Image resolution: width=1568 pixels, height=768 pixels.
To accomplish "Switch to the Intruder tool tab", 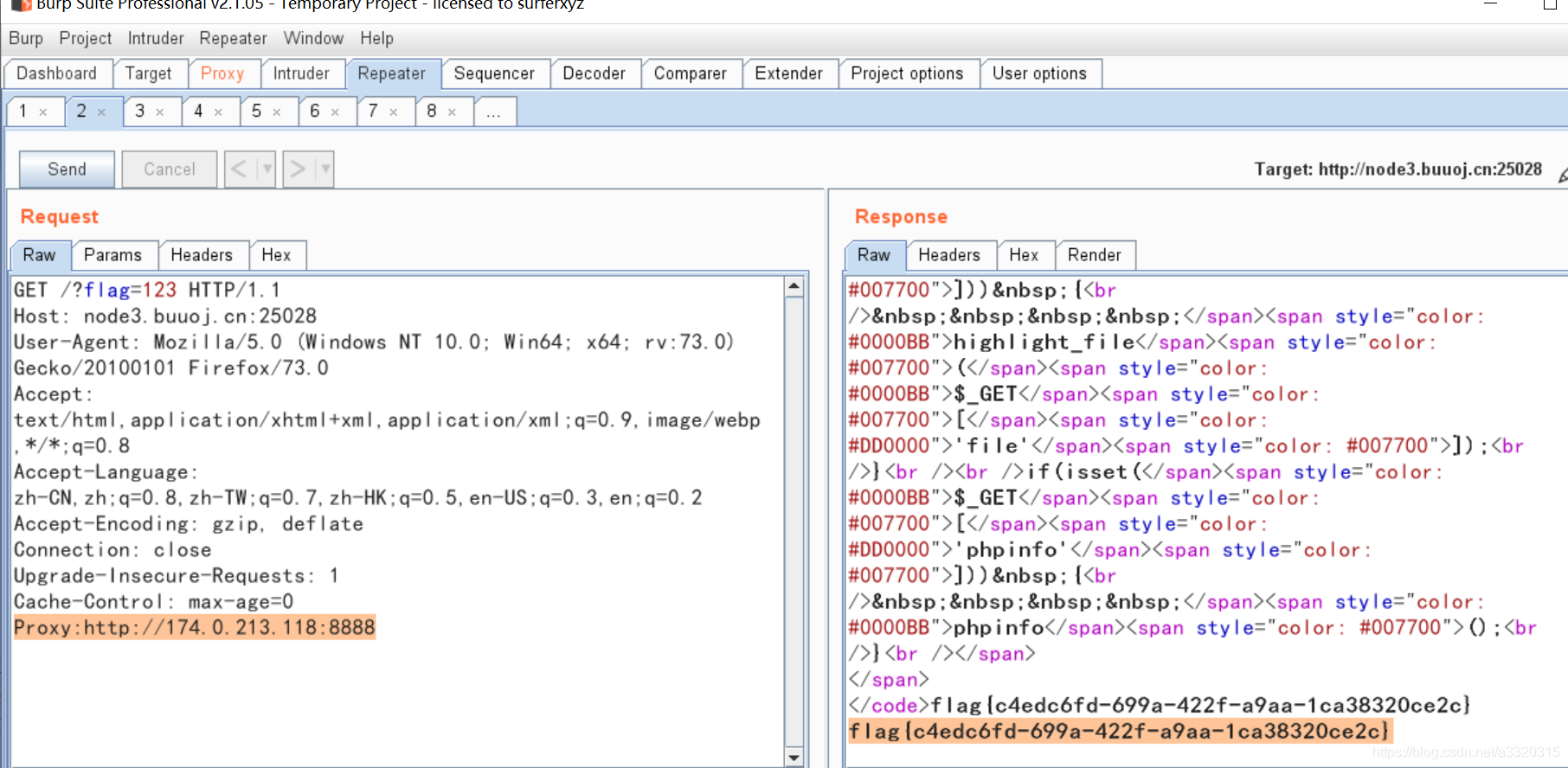I will coord(301,74).
